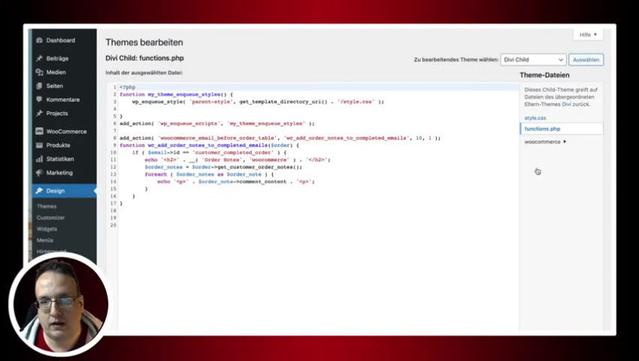The height and width of the screenshot is (361, 639).
Task: Expand the woocommerce folder in Theme-Dateien
Action: [545, 142]
